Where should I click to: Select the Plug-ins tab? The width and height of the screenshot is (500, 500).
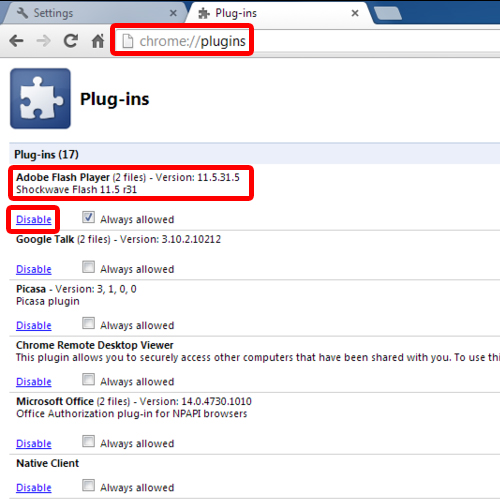pyautogui.click(x=278, y=13)
